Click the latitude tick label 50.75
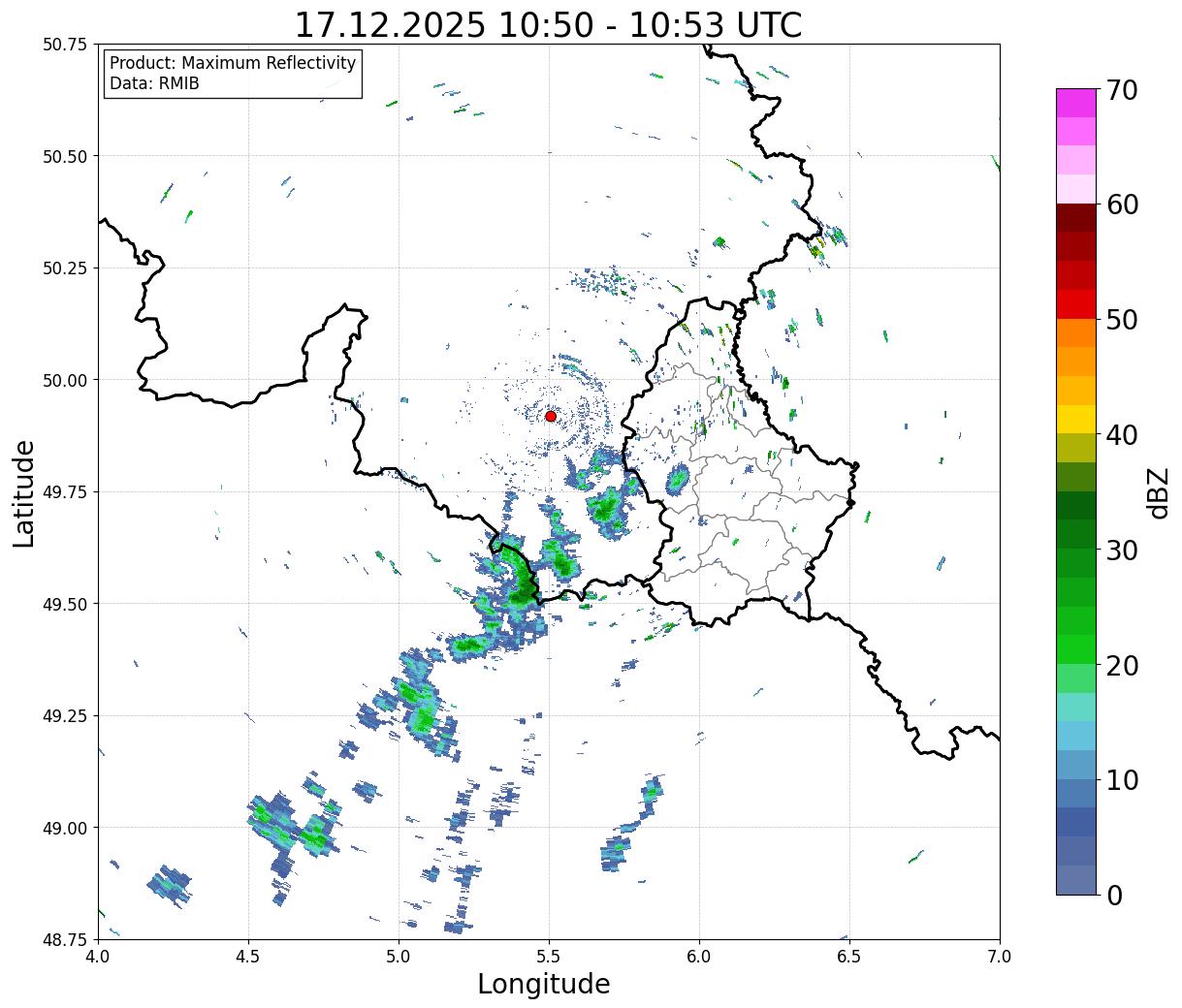Screen dimensions: 1182x1008 (64, 45)
